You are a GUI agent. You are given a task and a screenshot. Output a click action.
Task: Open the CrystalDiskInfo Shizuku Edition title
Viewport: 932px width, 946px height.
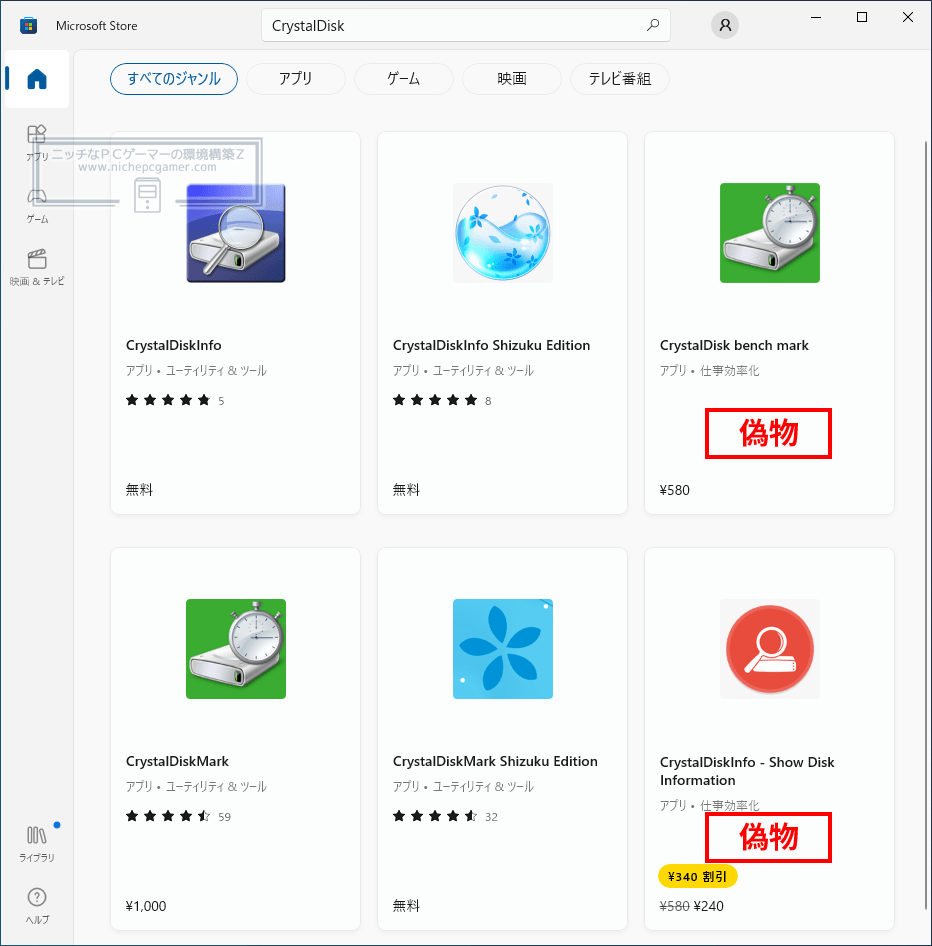click(492, 346)
